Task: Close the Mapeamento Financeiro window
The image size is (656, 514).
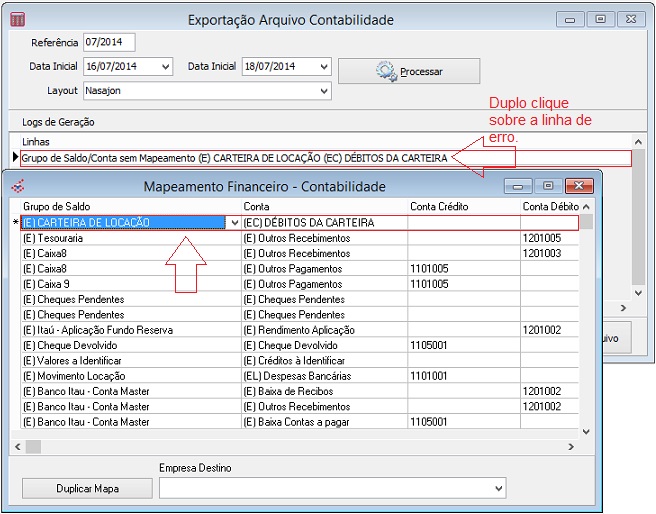Action: [579, 186]
